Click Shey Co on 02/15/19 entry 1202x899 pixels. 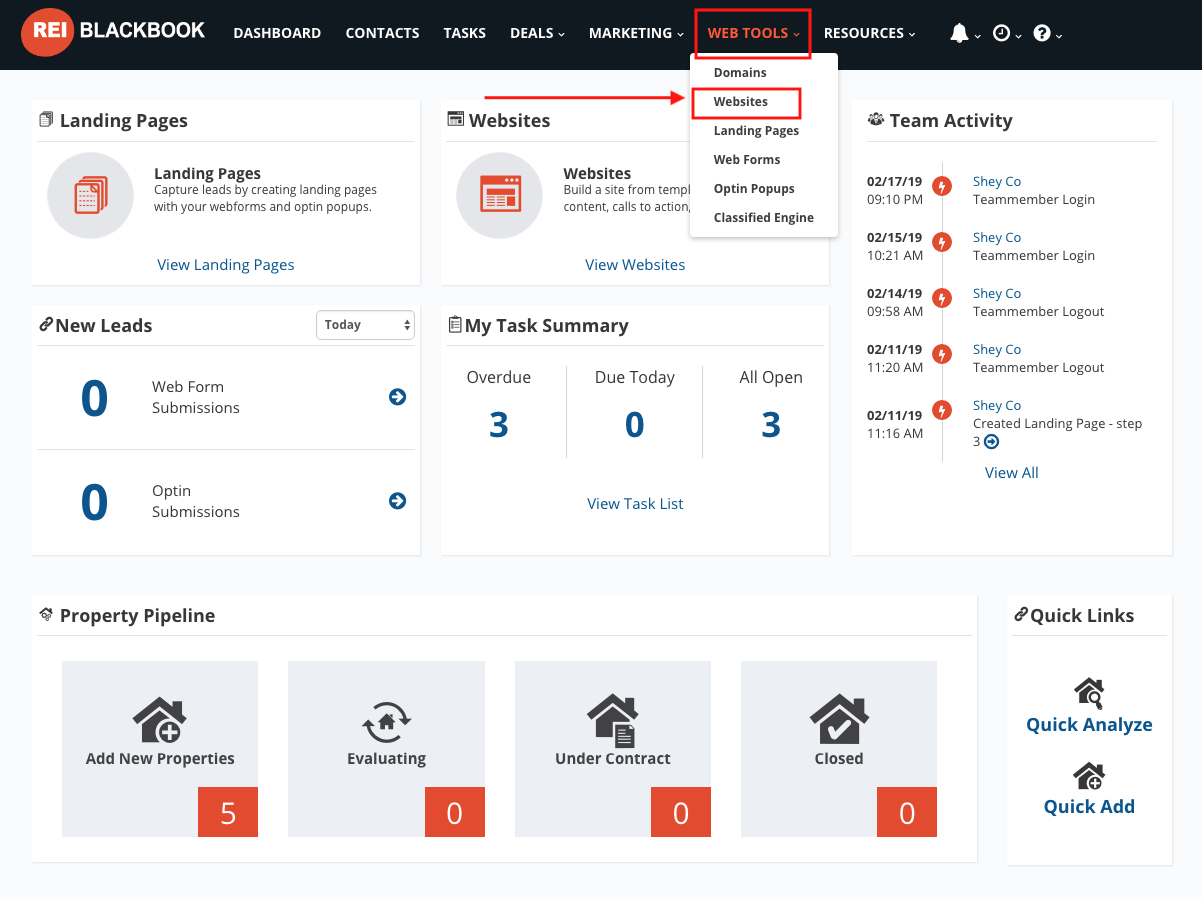point(997,238)
